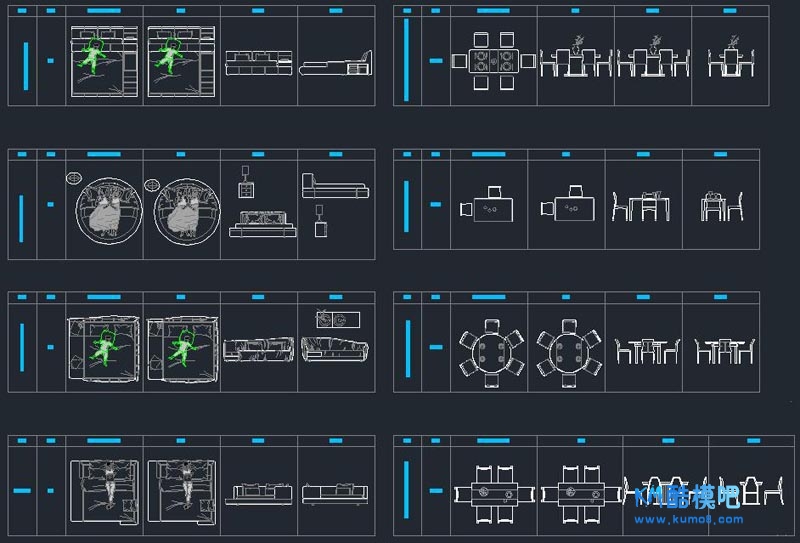Click the bed front elevation with pillows, bottom row
The width and height of the screenshot is (800, 543).
coord(258,492)
